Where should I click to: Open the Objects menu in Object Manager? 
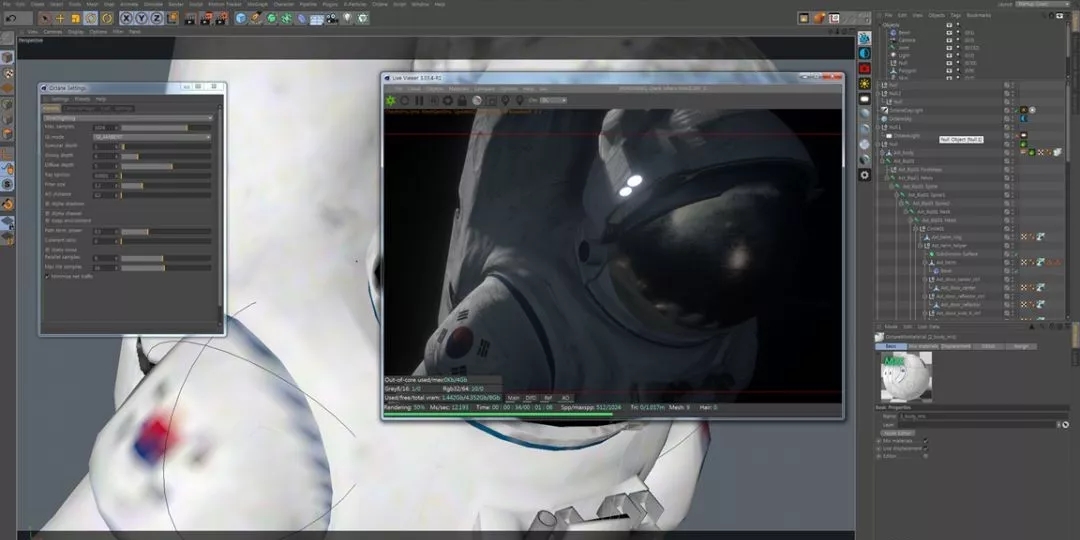[x=936, y=15]
